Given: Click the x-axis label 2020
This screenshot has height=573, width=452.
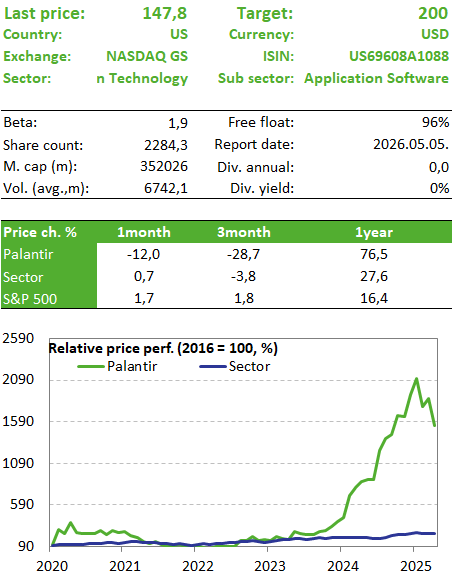Looking at the screenshot, I should pyautogui.click(x=52, y=566).
